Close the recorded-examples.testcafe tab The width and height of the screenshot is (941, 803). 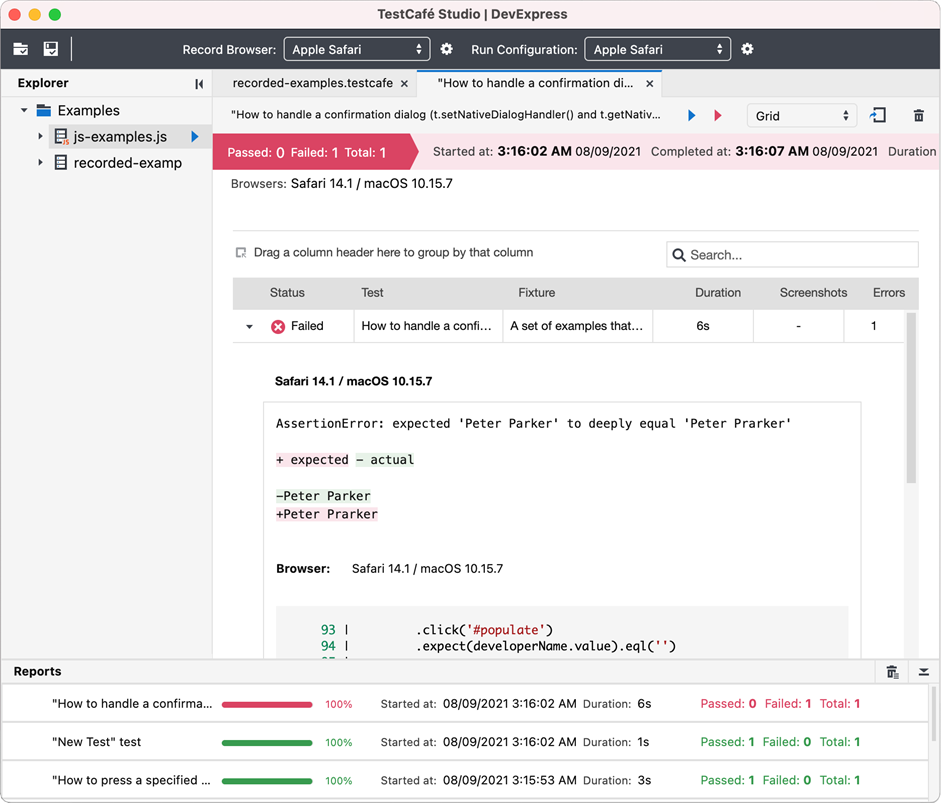404,84
